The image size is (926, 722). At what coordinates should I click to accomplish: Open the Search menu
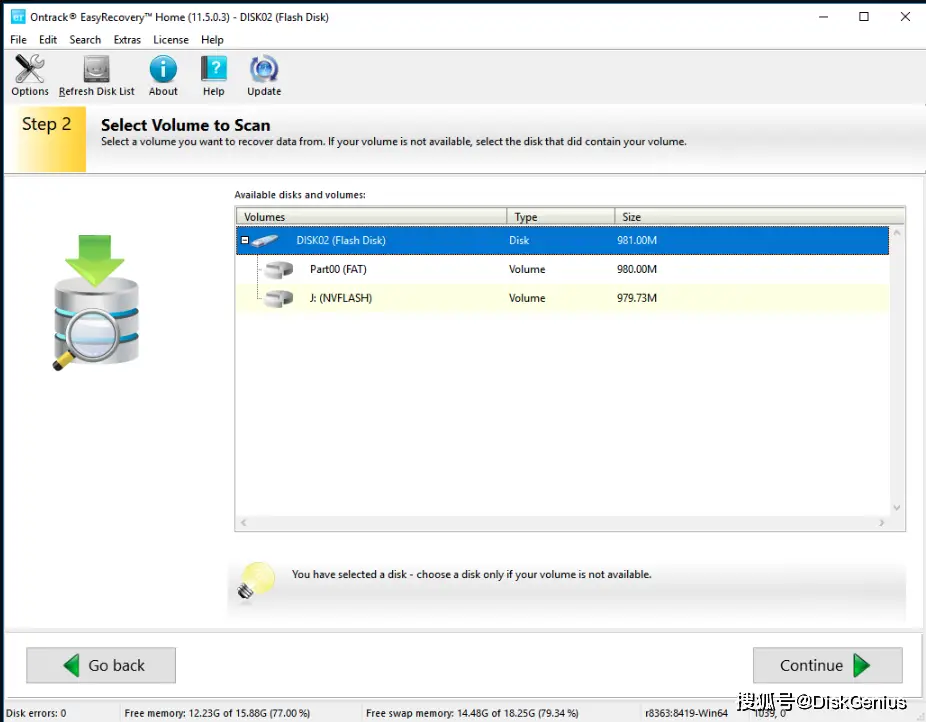pyautogui.click(x=85, y=40)
